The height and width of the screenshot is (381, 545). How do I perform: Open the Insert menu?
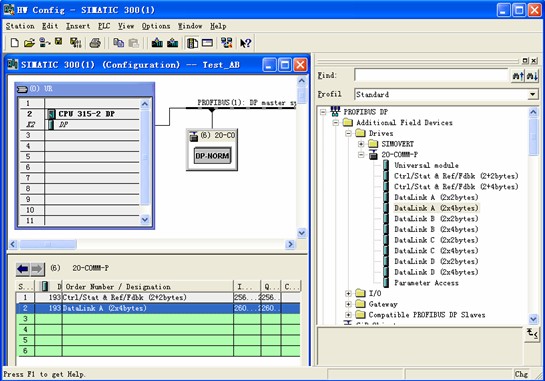tap(78, 26)
